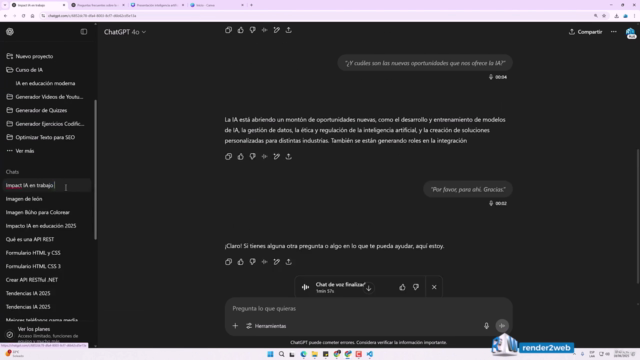Viewport: 640px width, 360px height.
Task: Switch to the fourth browser tab
Action: 217,5
